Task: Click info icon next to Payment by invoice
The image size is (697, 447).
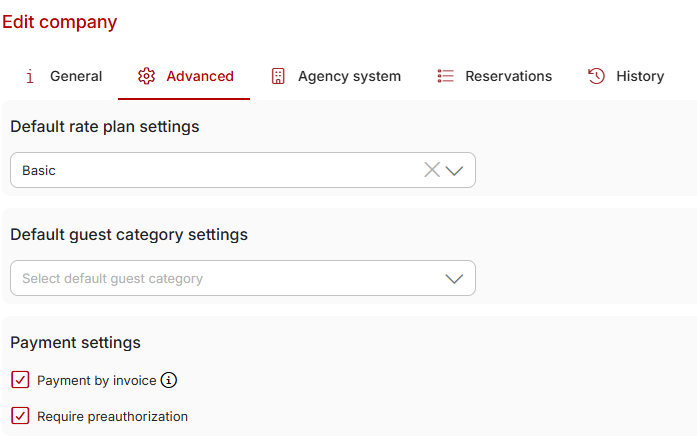Action: pos(169,380)
